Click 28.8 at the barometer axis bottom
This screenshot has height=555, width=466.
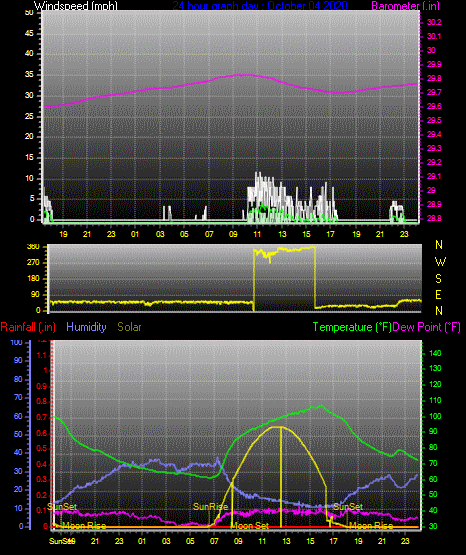pos(434,218)
